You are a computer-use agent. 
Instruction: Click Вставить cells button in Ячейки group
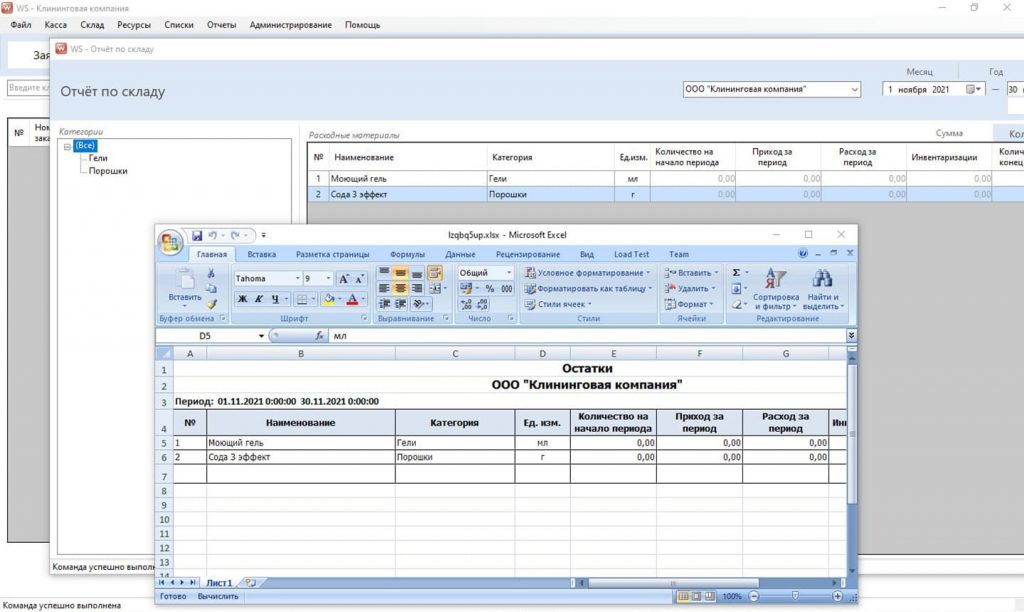[692, 273]
